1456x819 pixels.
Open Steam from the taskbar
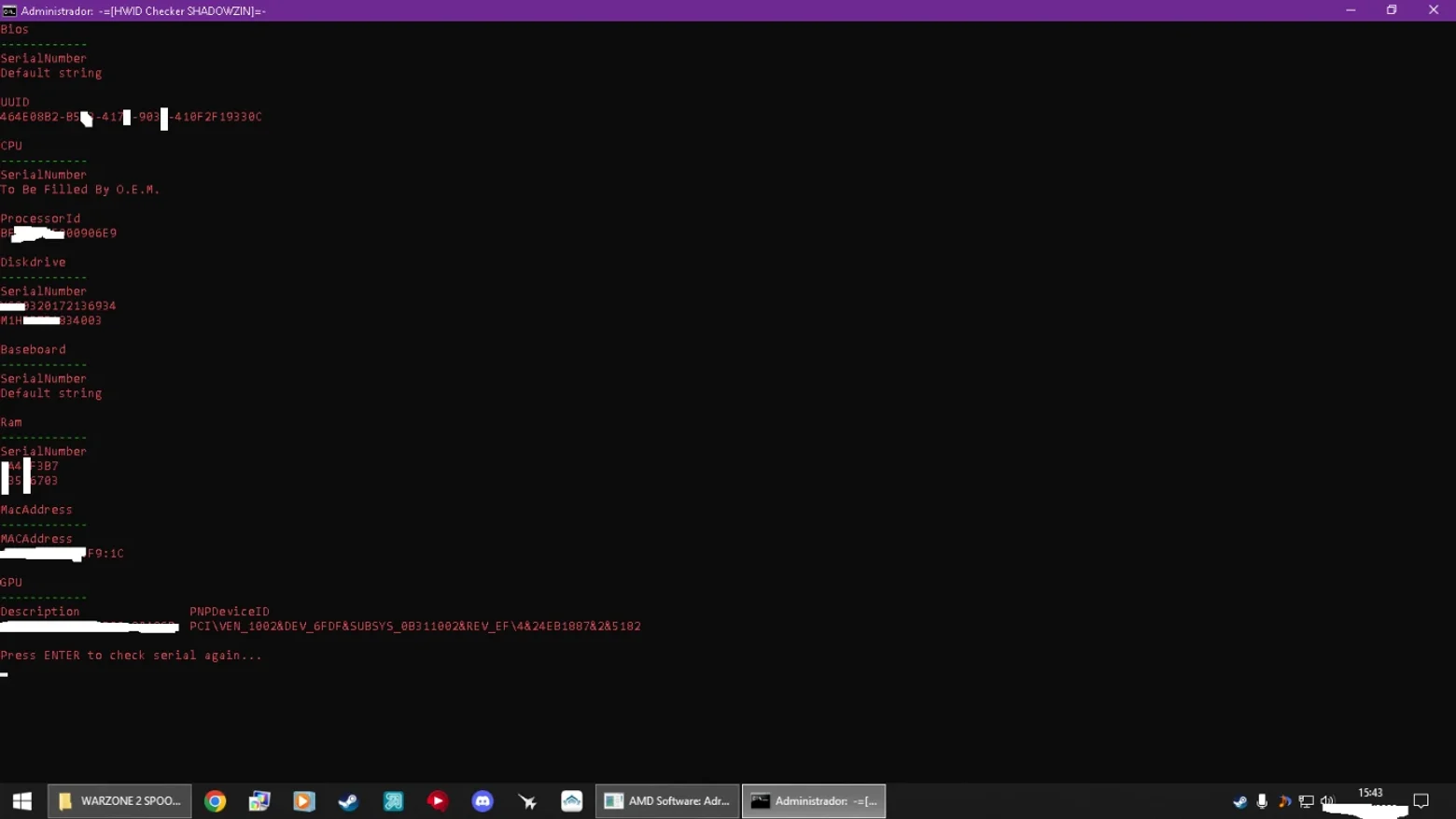pyautogui.click(x=348, y=801)
